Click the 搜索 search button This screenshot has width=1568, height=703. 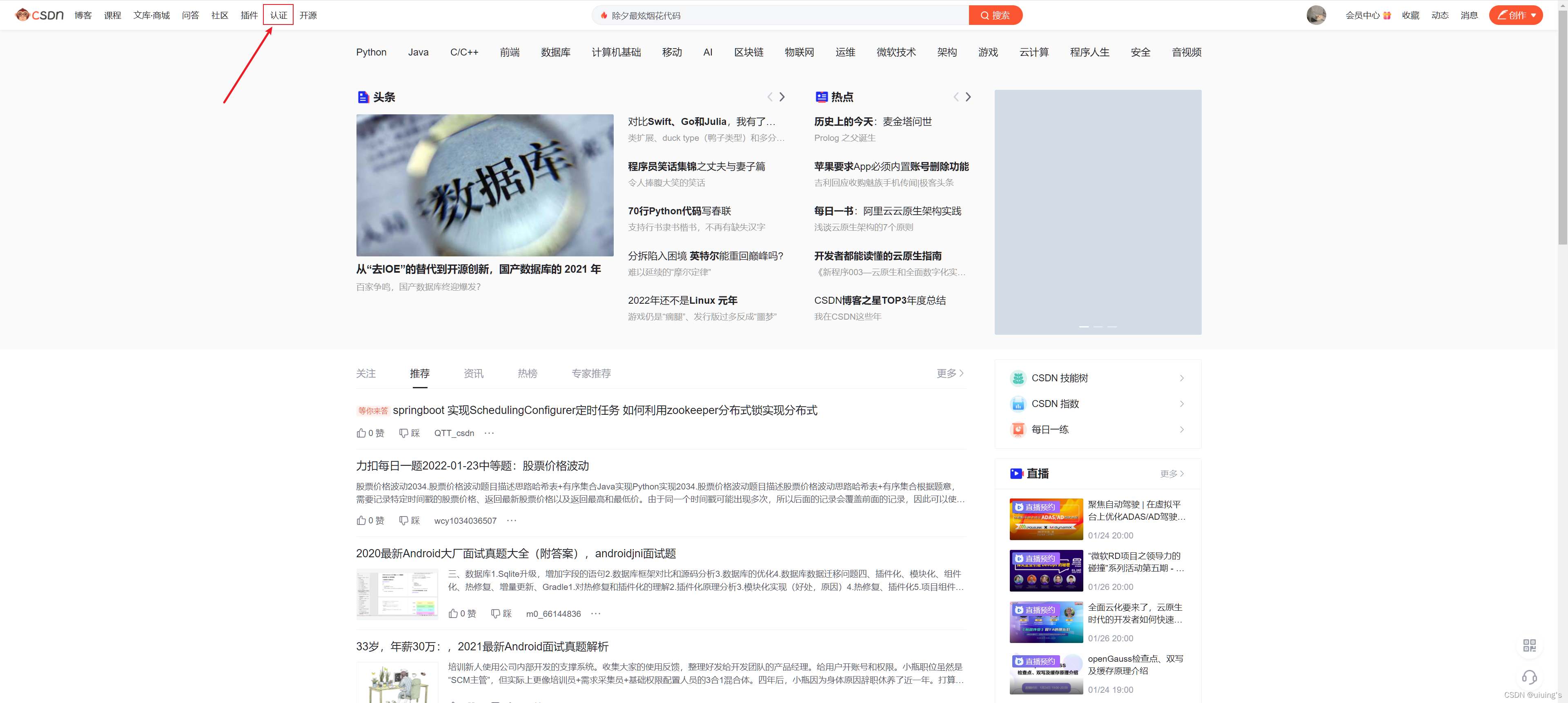point(995,15)
